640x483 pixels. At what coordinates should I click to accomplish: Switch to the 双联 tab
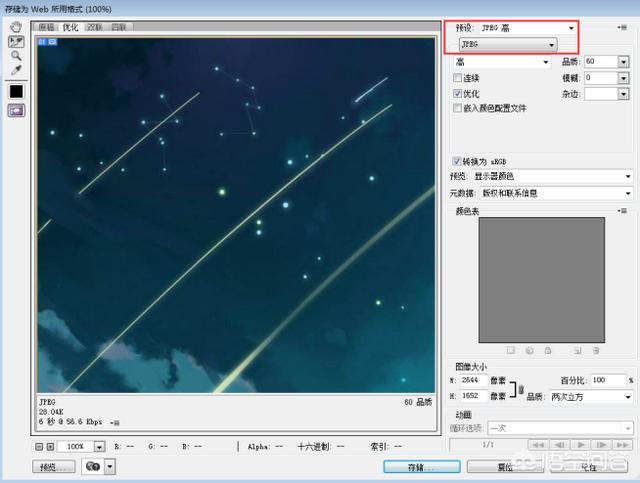95,27
